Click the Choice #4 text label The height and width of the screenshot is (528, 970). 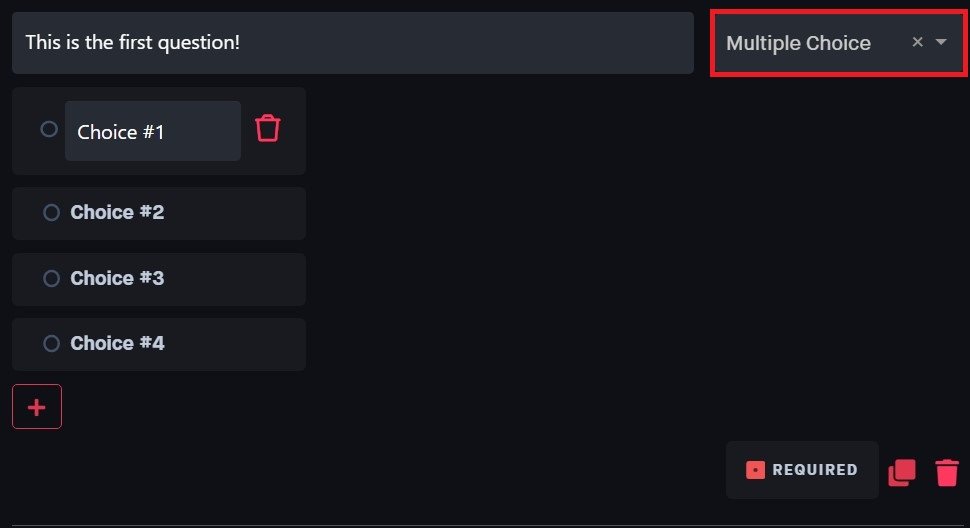point(117,343)
